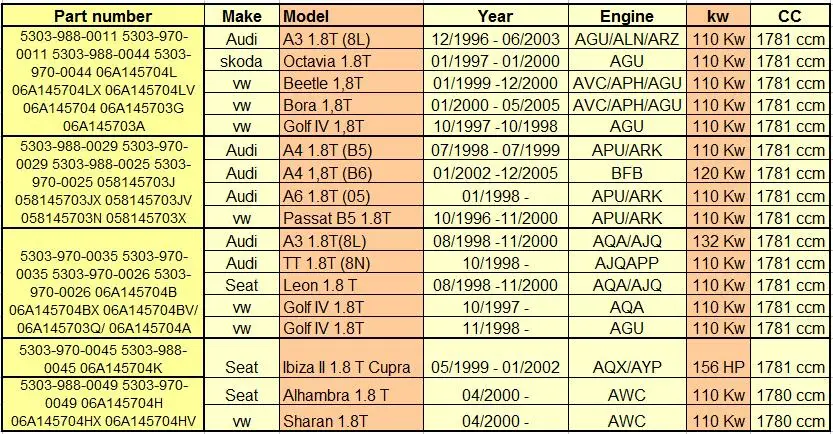Click the 132 Kw cell for A3 1.8T(8L)
Viewport: 833px width, 434px height.
(x=718, y=241)
